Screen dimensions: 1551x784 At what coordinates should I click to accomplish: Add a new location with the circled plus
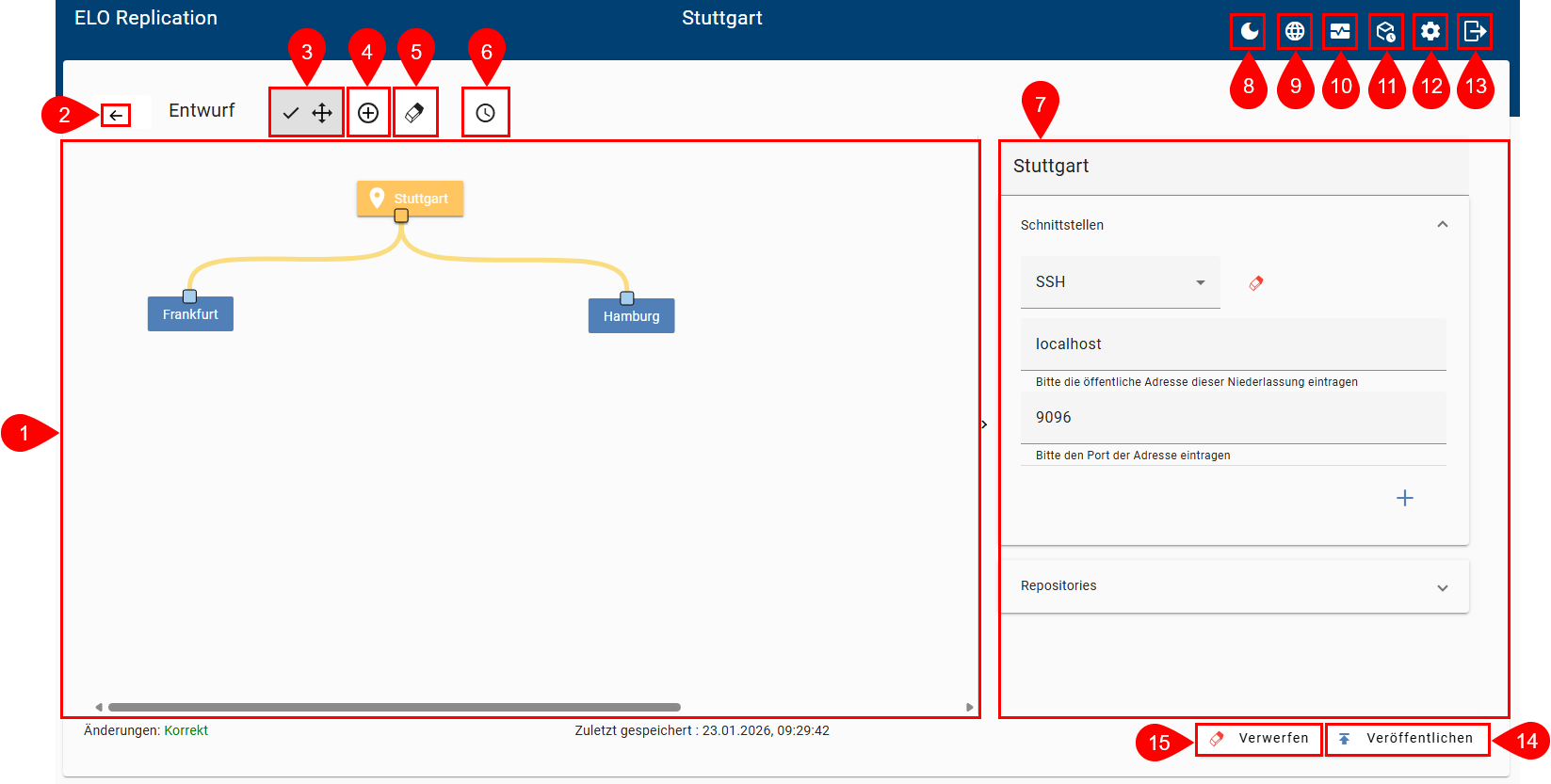coord(368,113)
